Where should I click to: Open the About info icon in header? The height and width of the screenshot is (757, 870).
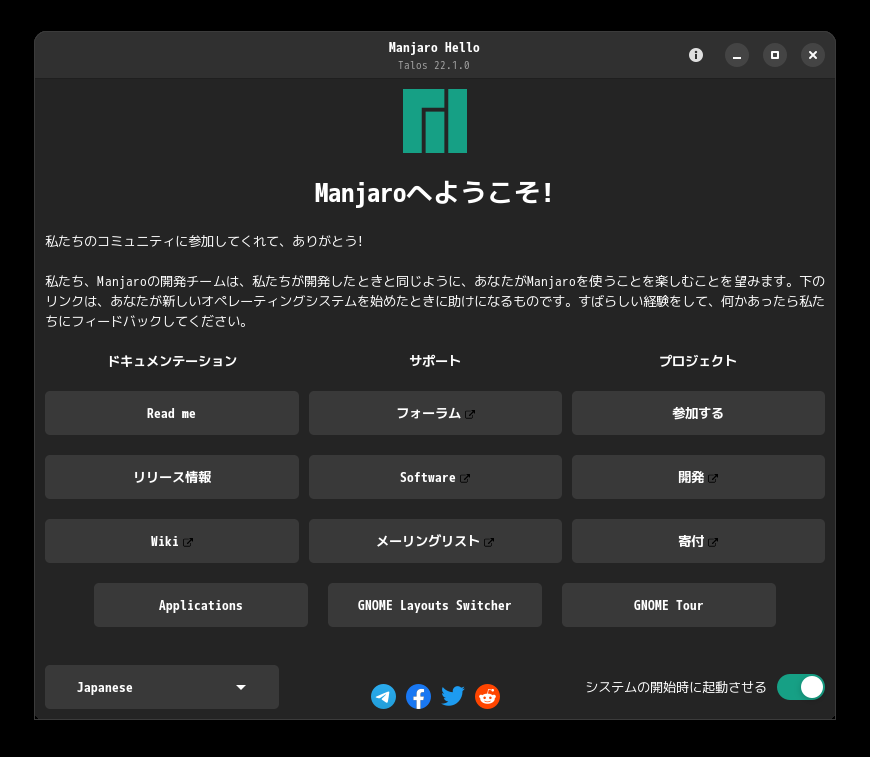(x=696, y=55)
